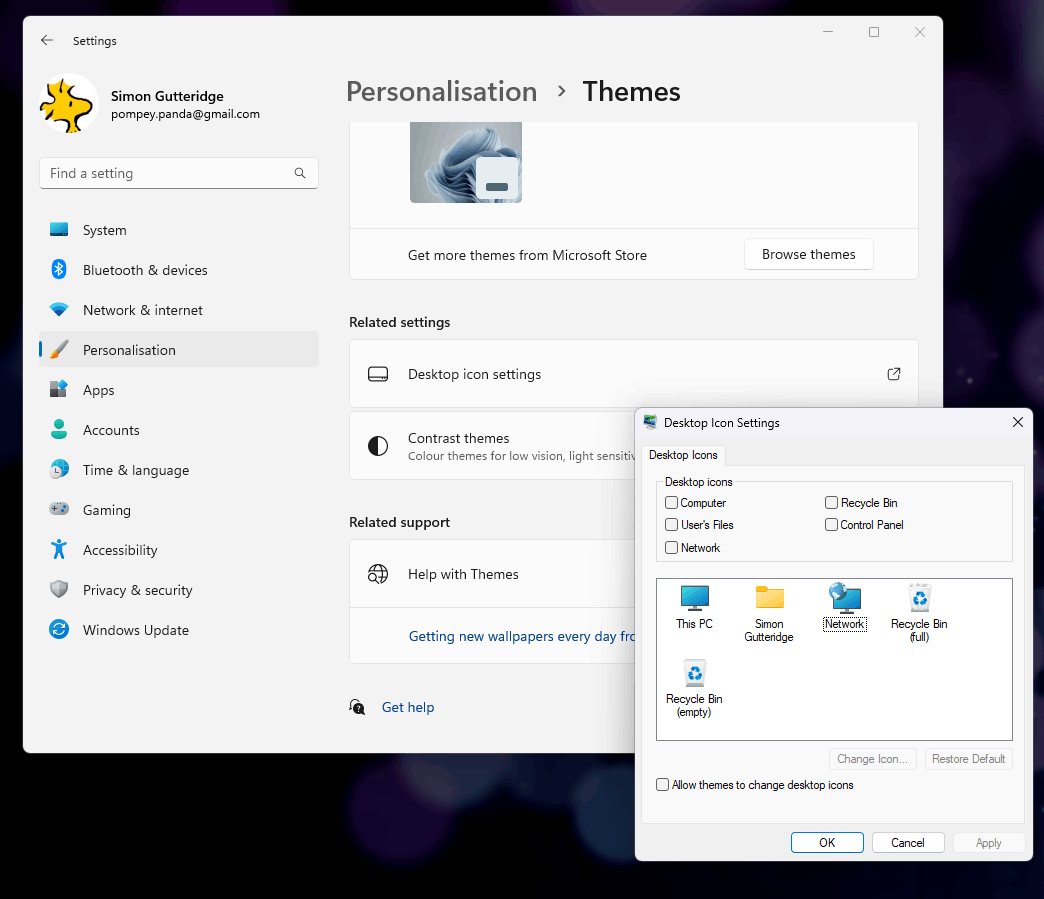Screen dimensions: 1044x899
Task: Click the Time & language globe icon
Action: pyautogui.click(x=59, y=469)
